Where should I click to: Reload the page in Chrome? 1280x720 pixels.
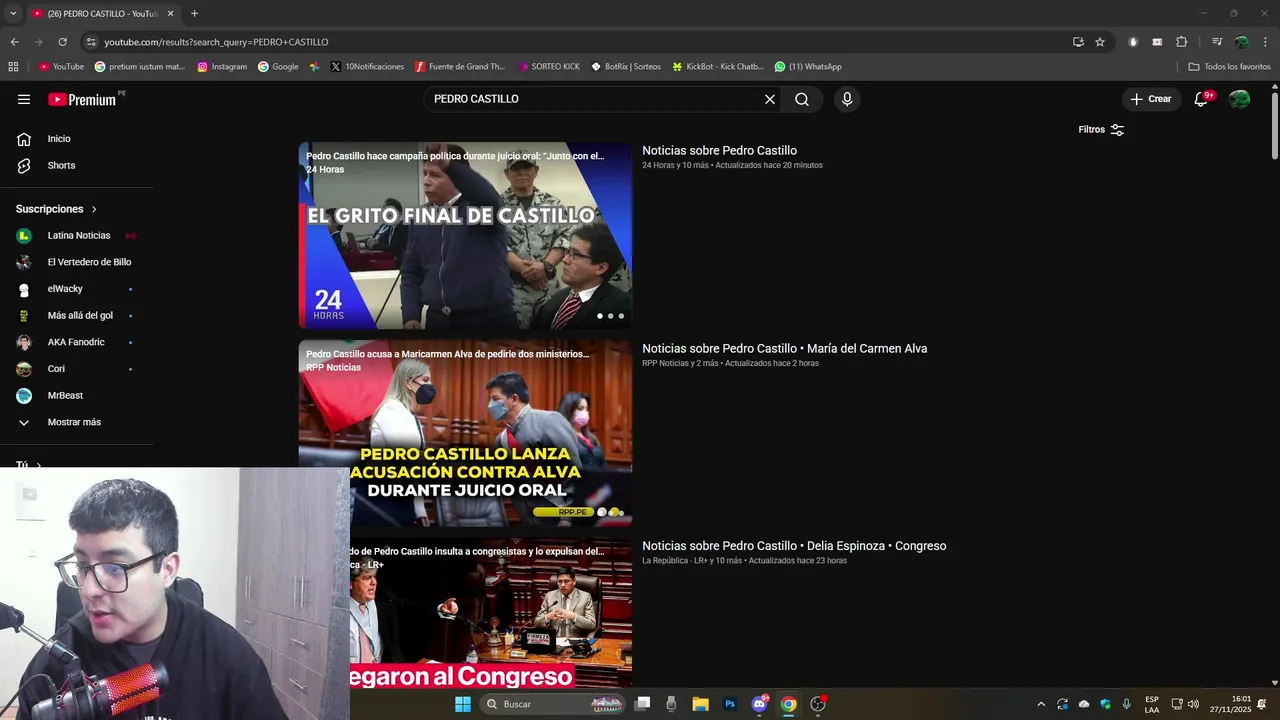point(62,42)
